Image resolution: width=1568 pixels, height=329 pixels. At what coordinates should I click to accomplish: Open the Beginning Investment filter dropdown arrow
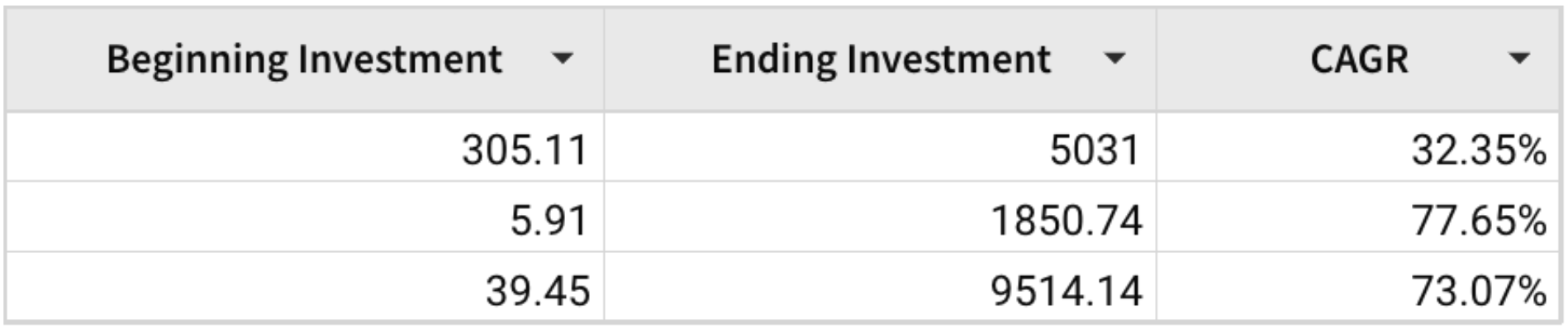563,59
